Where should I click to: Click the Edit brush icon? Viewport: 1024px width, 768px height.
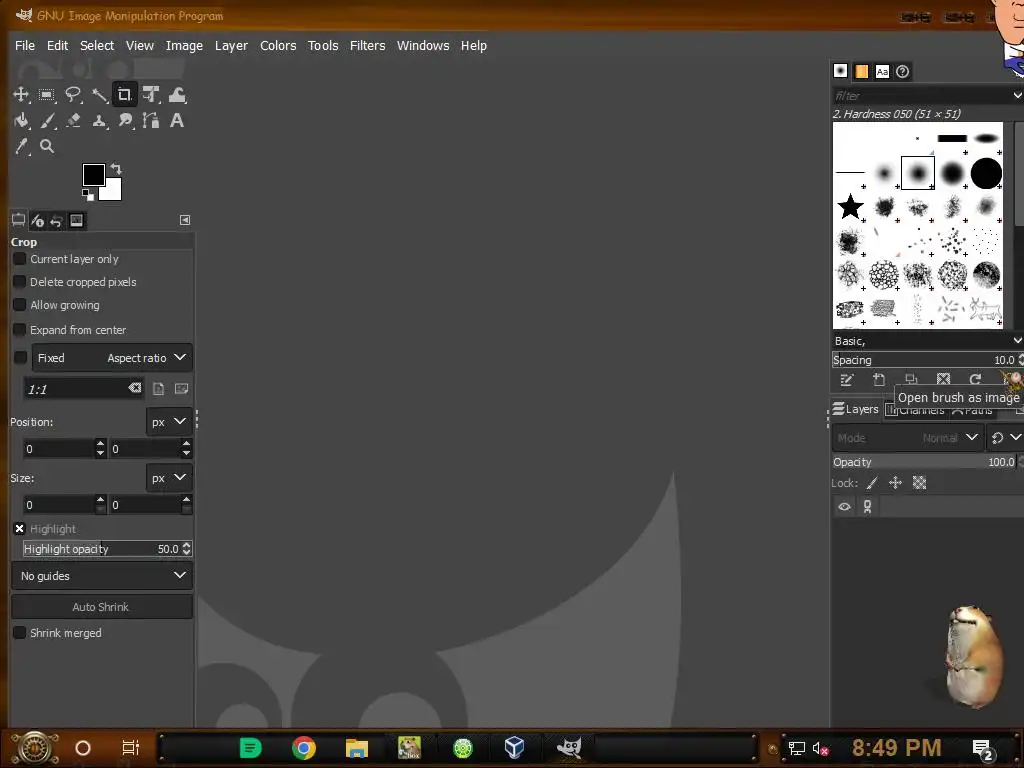(847, 379)
